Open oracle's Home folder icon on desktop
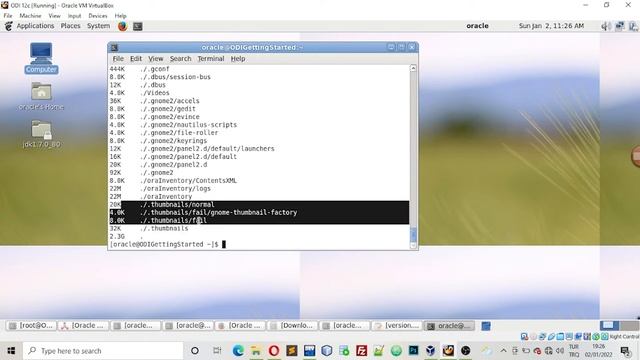 pos(41,96)
